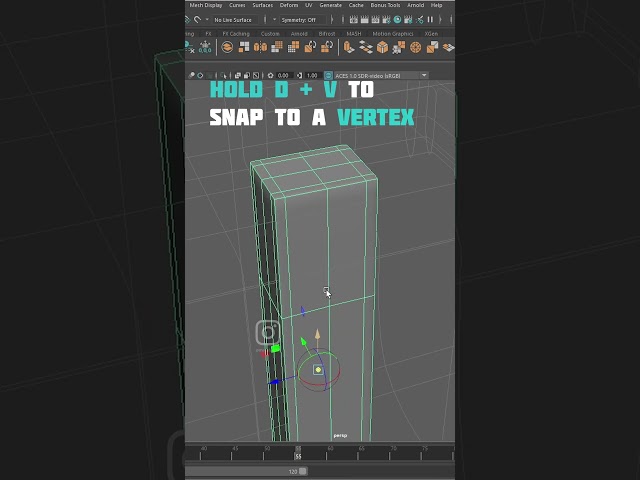Switch to the XGen shelf tab

click(x=431, y=34)
